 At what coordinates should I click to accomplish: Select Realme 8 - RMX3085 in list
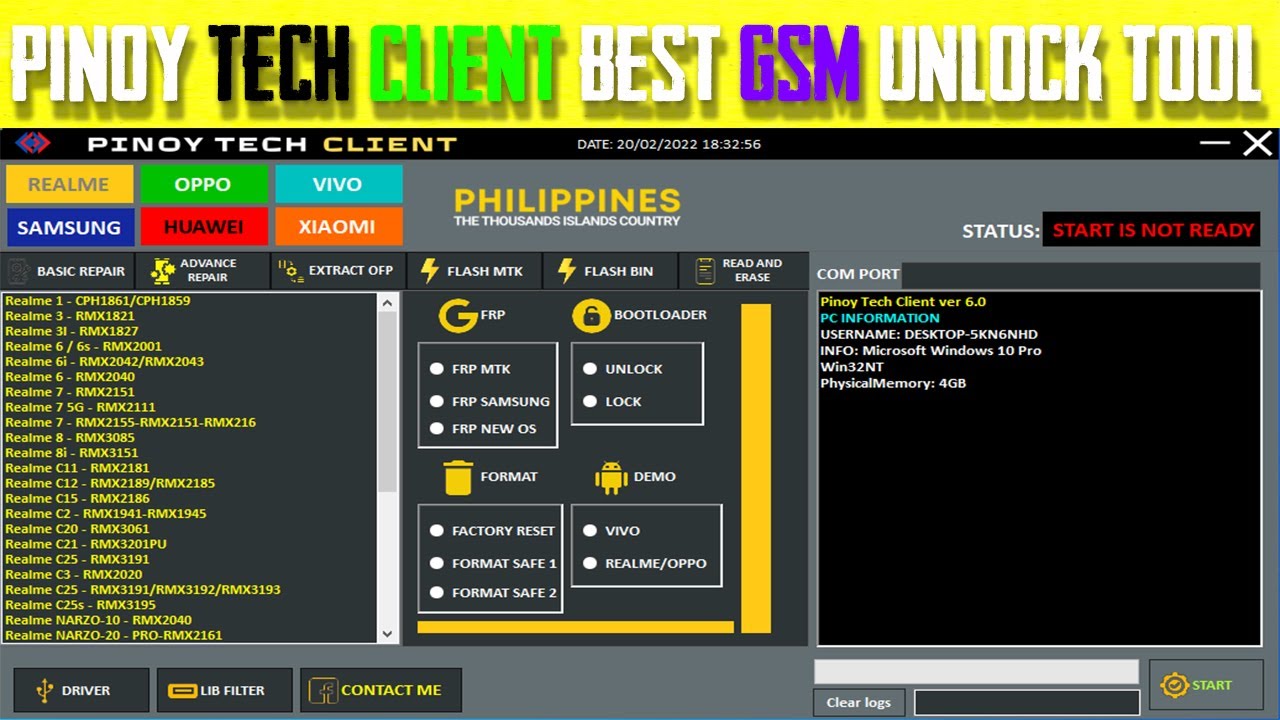69,437
